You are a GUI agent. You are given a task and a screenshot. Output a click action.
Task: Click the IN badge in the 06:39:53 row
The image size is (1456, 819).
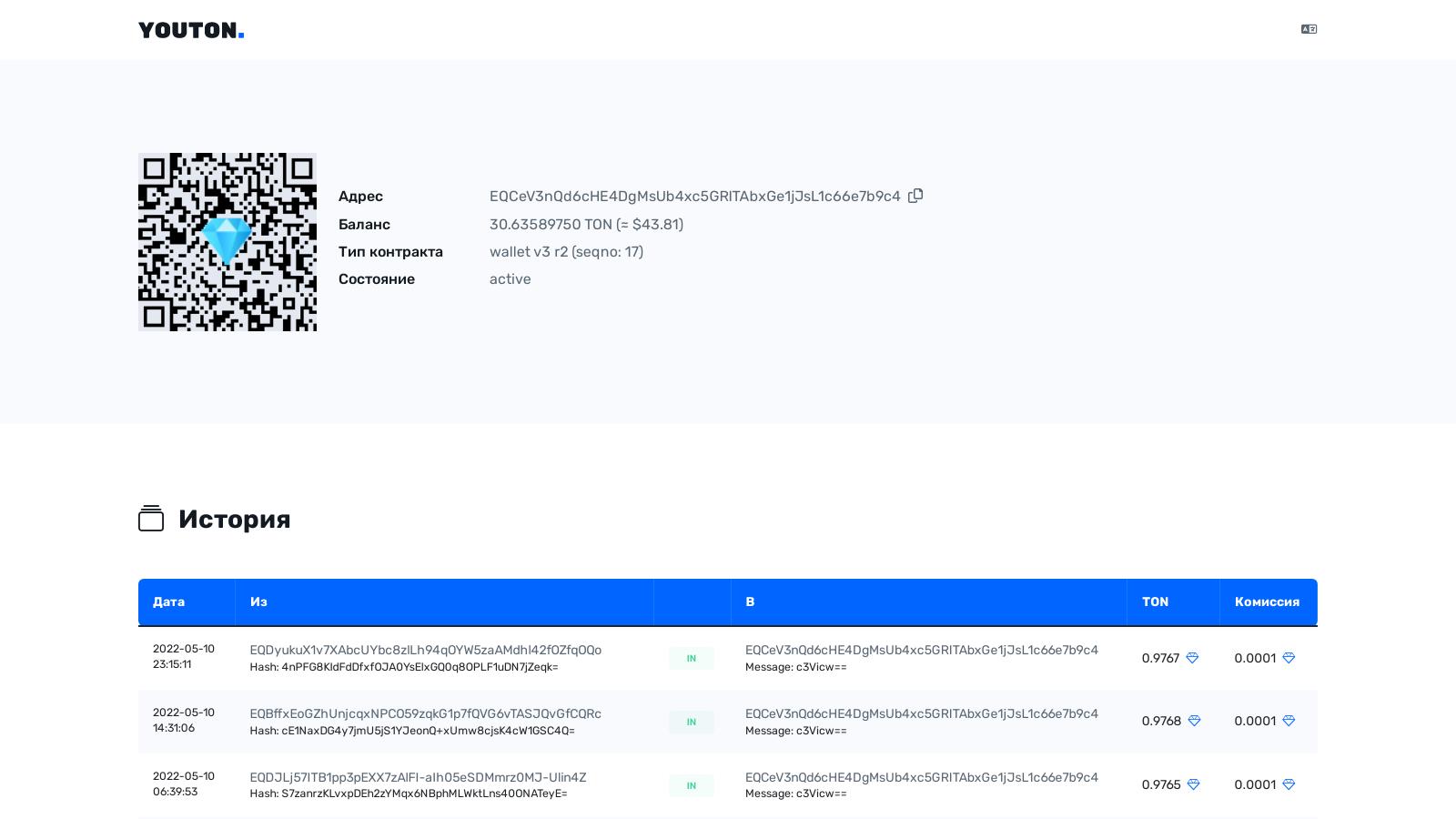692,785
